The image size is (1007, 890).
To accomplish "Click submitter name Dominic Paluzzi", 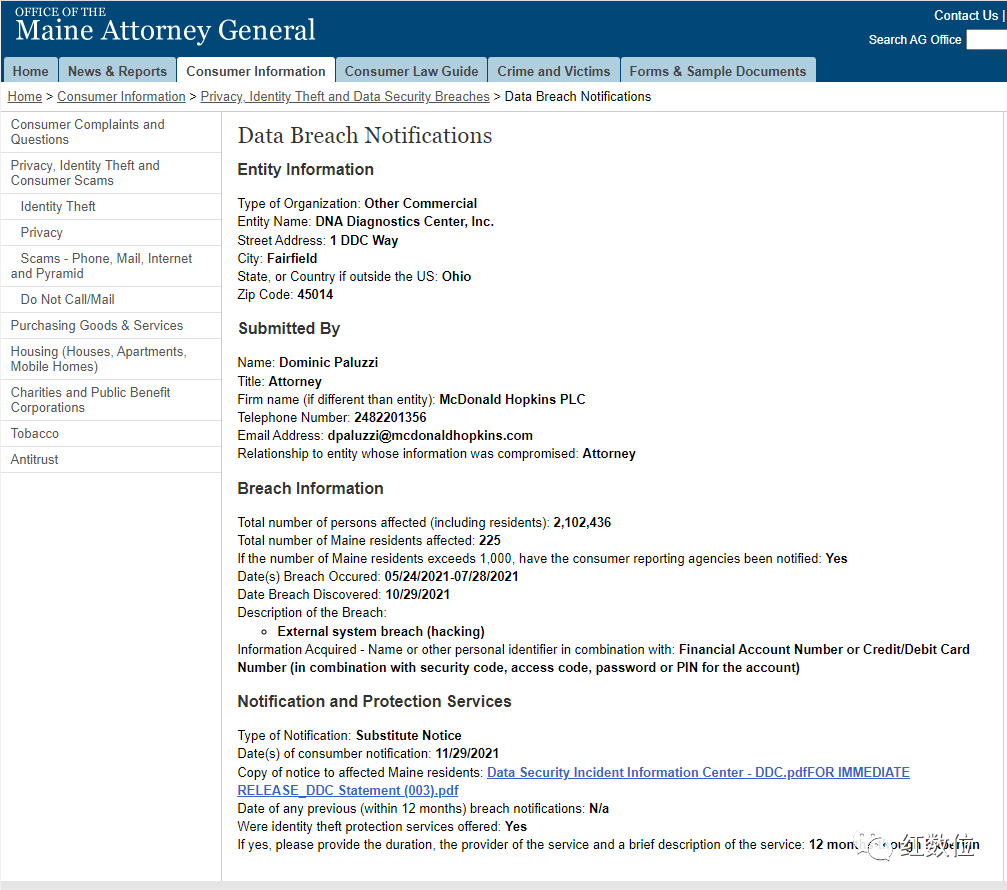I will [329, 363].
